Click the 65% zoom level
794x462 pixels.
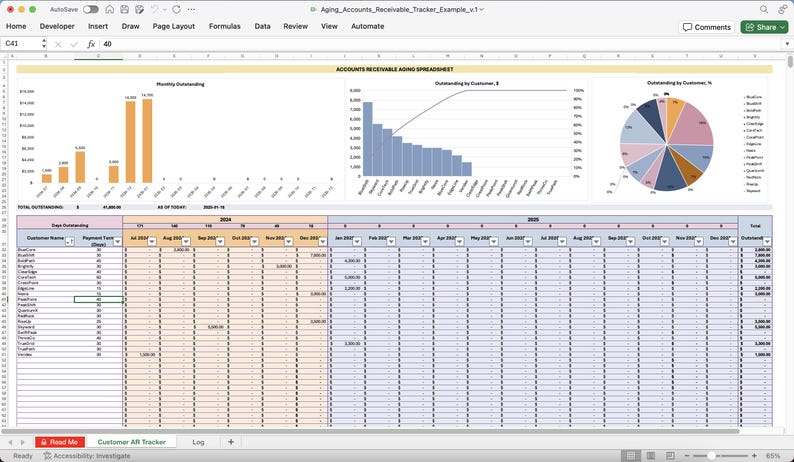tap(773, 456)
